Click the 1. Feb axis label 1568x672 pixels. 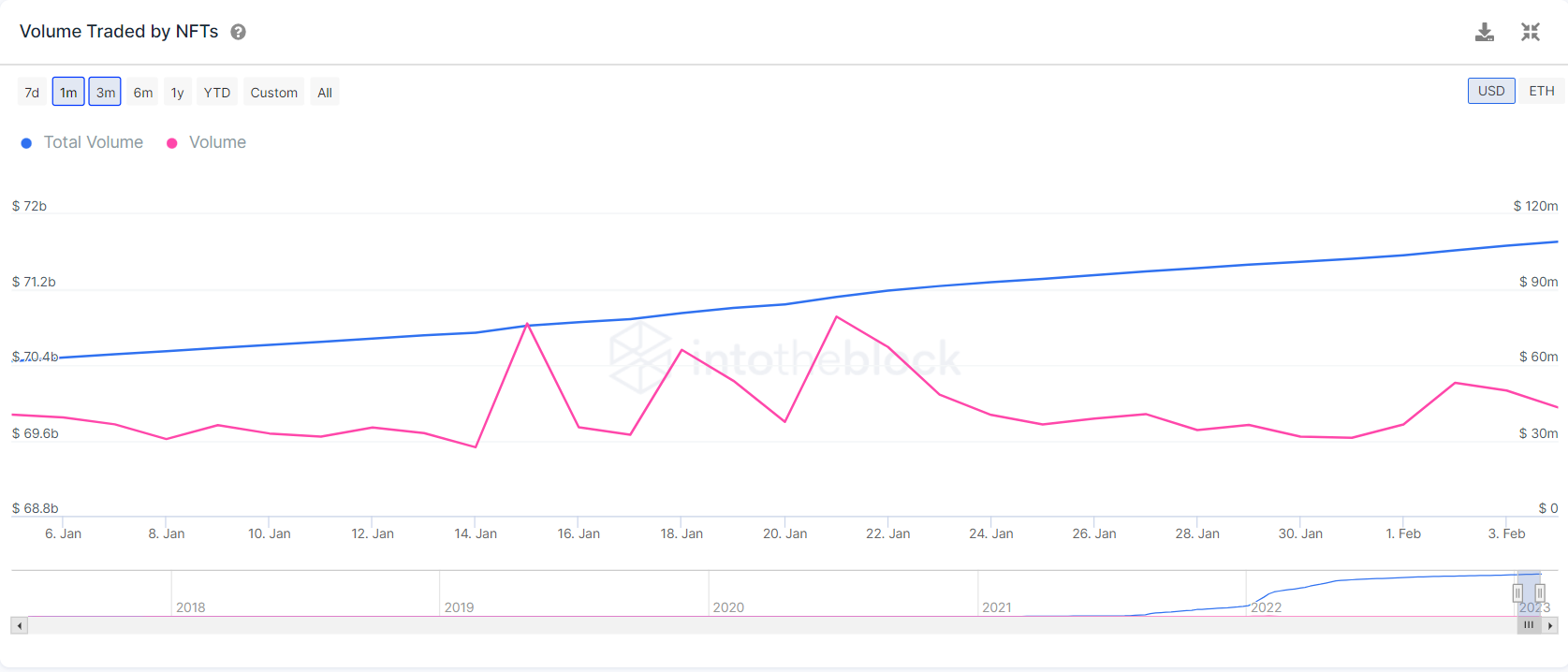[x=1403, y=533]
